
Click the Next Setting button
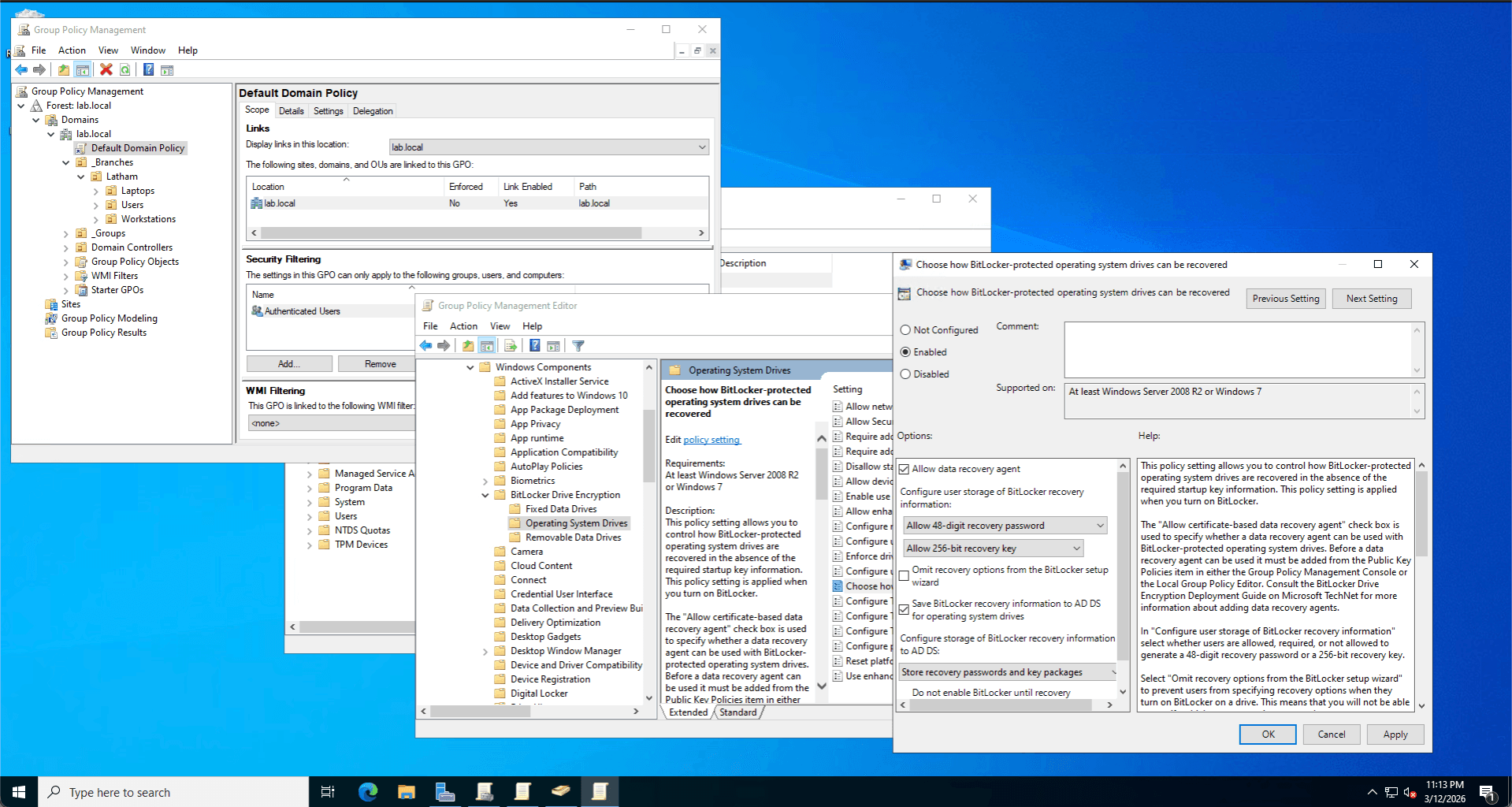pyautogui.click(x=1371, y=299)
